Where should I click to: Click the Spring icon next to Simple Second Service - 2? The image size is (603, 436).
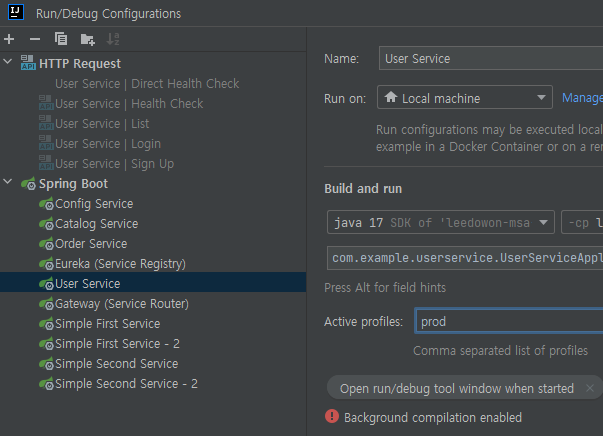point(46,383)
